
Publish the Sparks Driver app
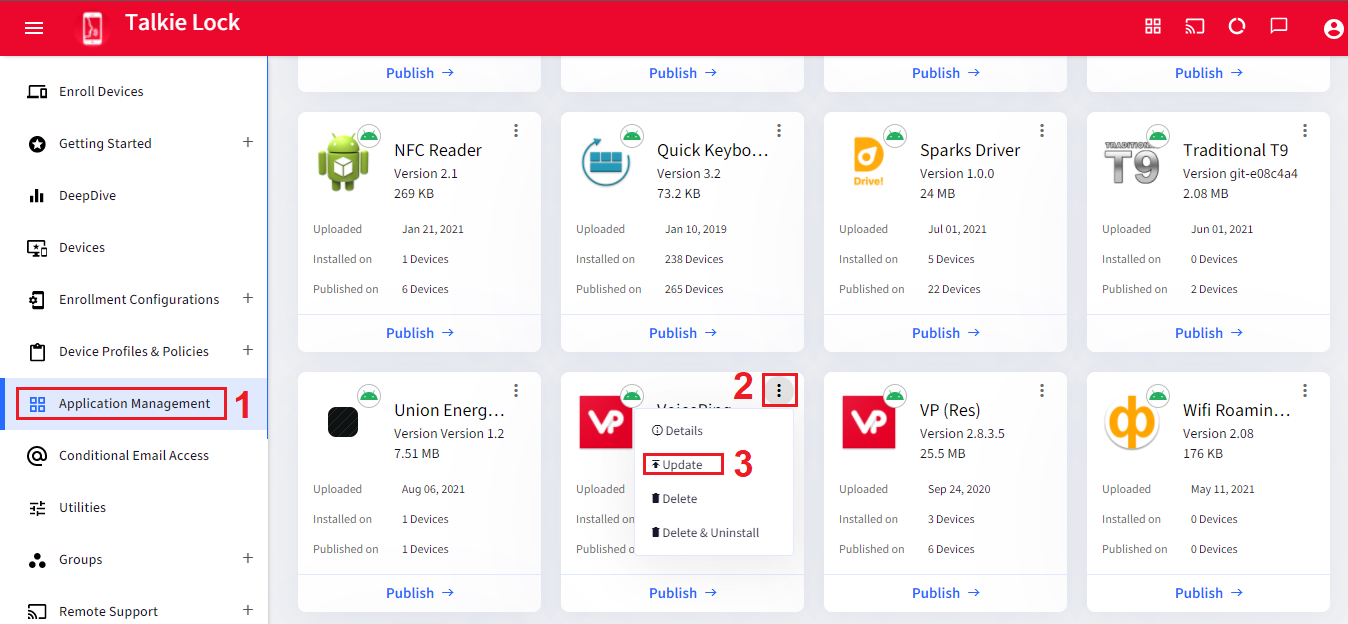tap(946, 333)
